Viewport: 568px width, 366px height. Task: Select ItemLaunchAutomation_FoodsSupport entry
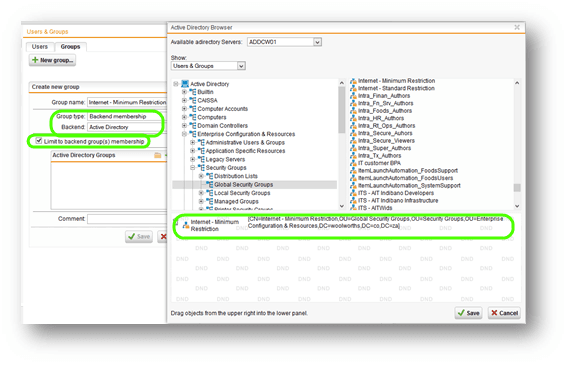[408, 171]
